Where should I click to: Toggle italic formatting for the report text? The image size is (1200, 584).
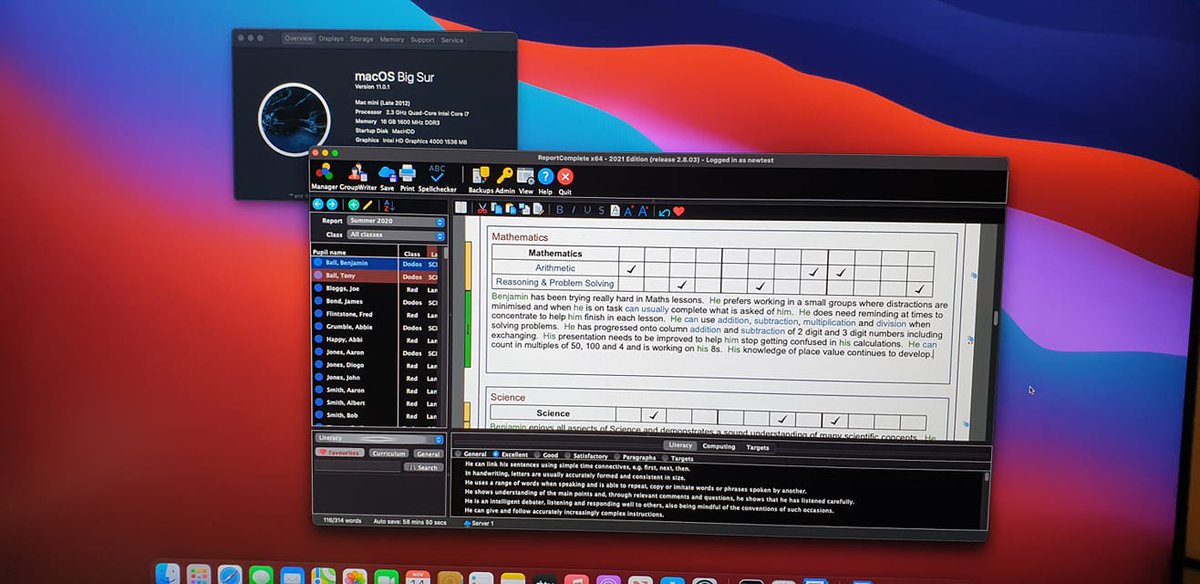coord(573,211)
